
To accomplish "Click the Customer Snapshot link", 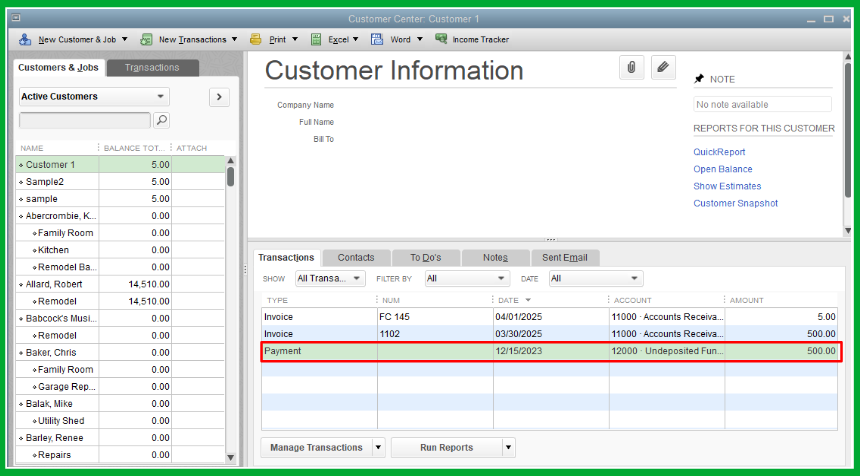I will 735,203.
